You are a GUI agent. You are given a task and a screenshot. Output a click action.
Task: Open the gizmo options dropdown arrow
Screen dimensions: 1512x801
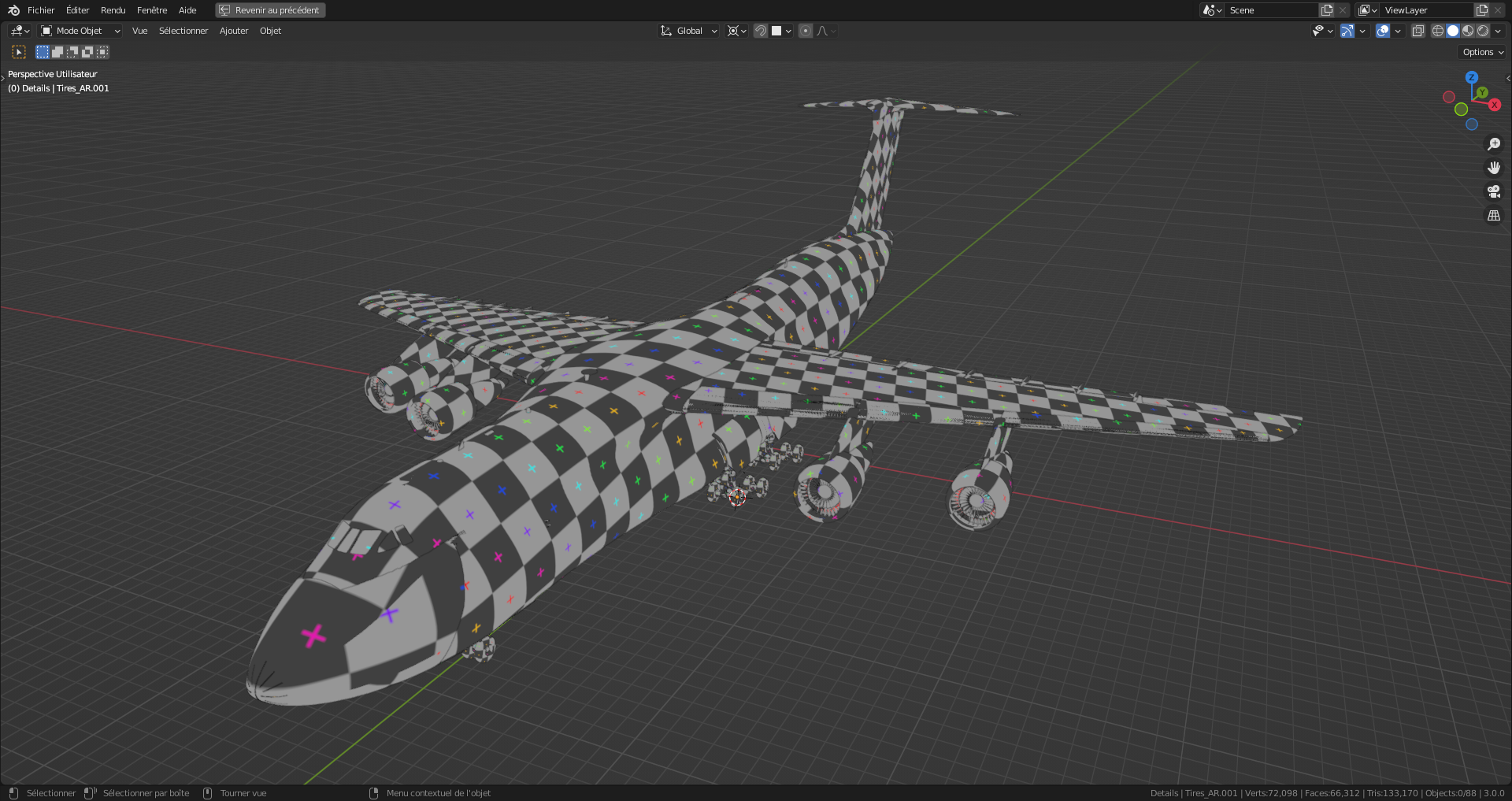click(1362, 31)
